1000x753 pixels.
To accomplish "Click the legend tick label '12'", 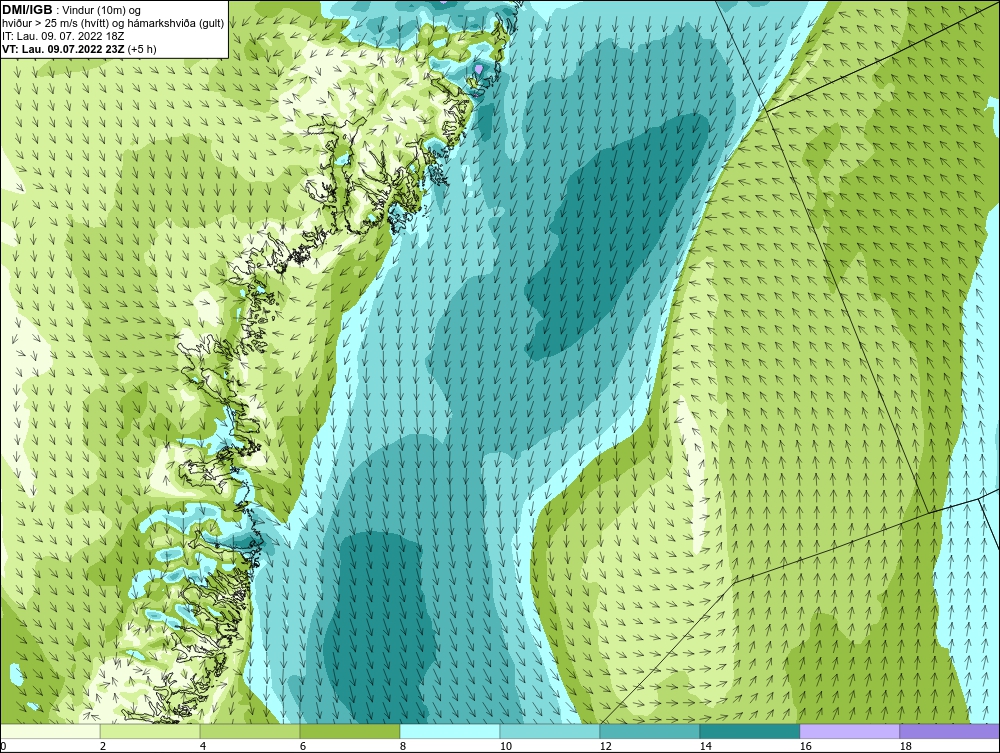I will (x=606, y=746).
